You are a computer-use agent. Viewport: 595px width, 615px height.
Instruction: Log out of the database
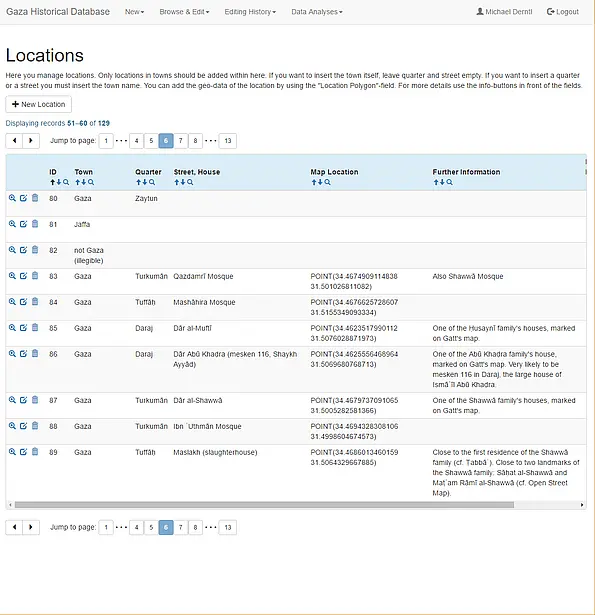563,12
